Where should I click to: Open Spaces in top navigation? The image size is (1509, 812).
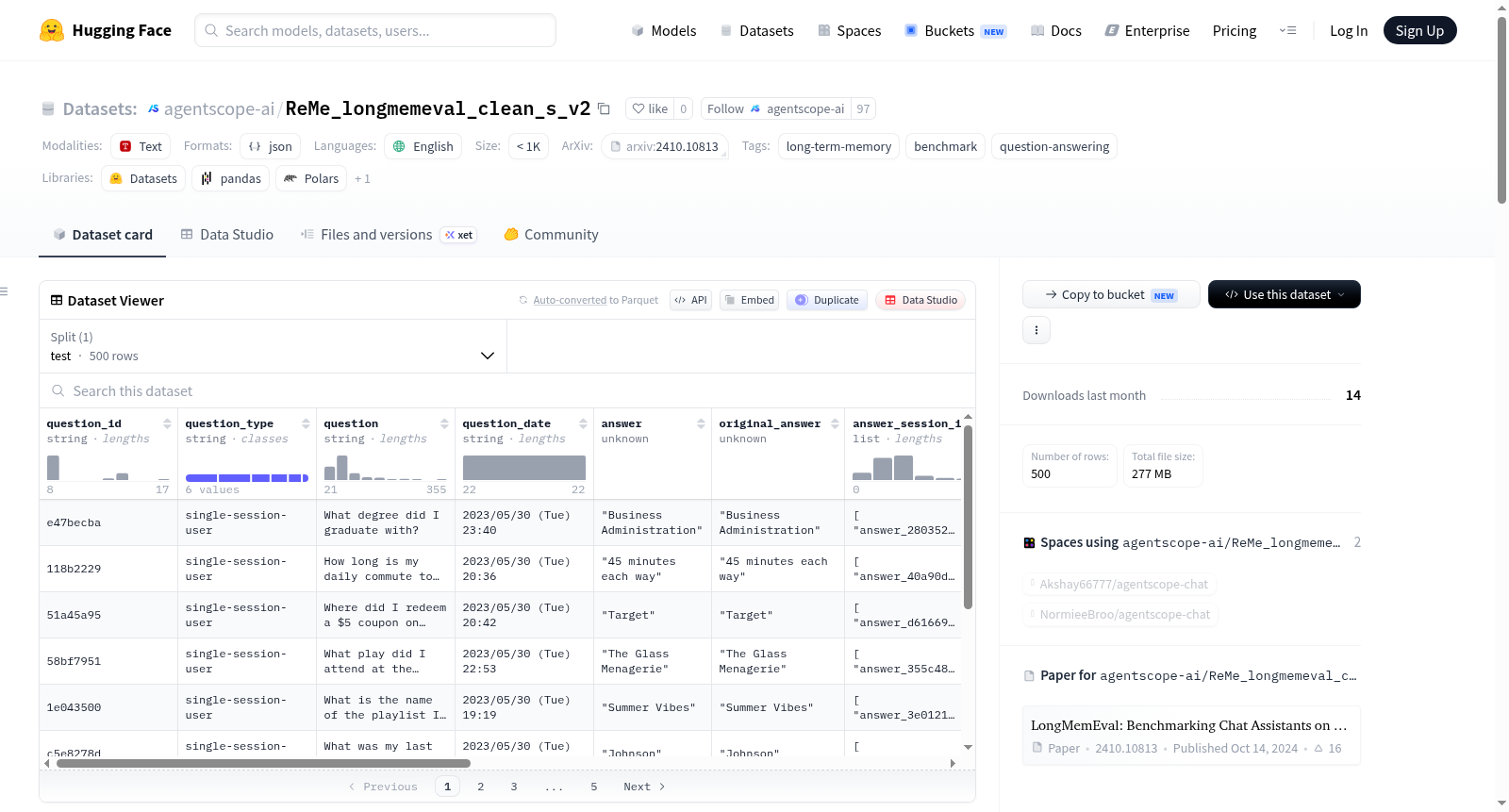(849, 30)
